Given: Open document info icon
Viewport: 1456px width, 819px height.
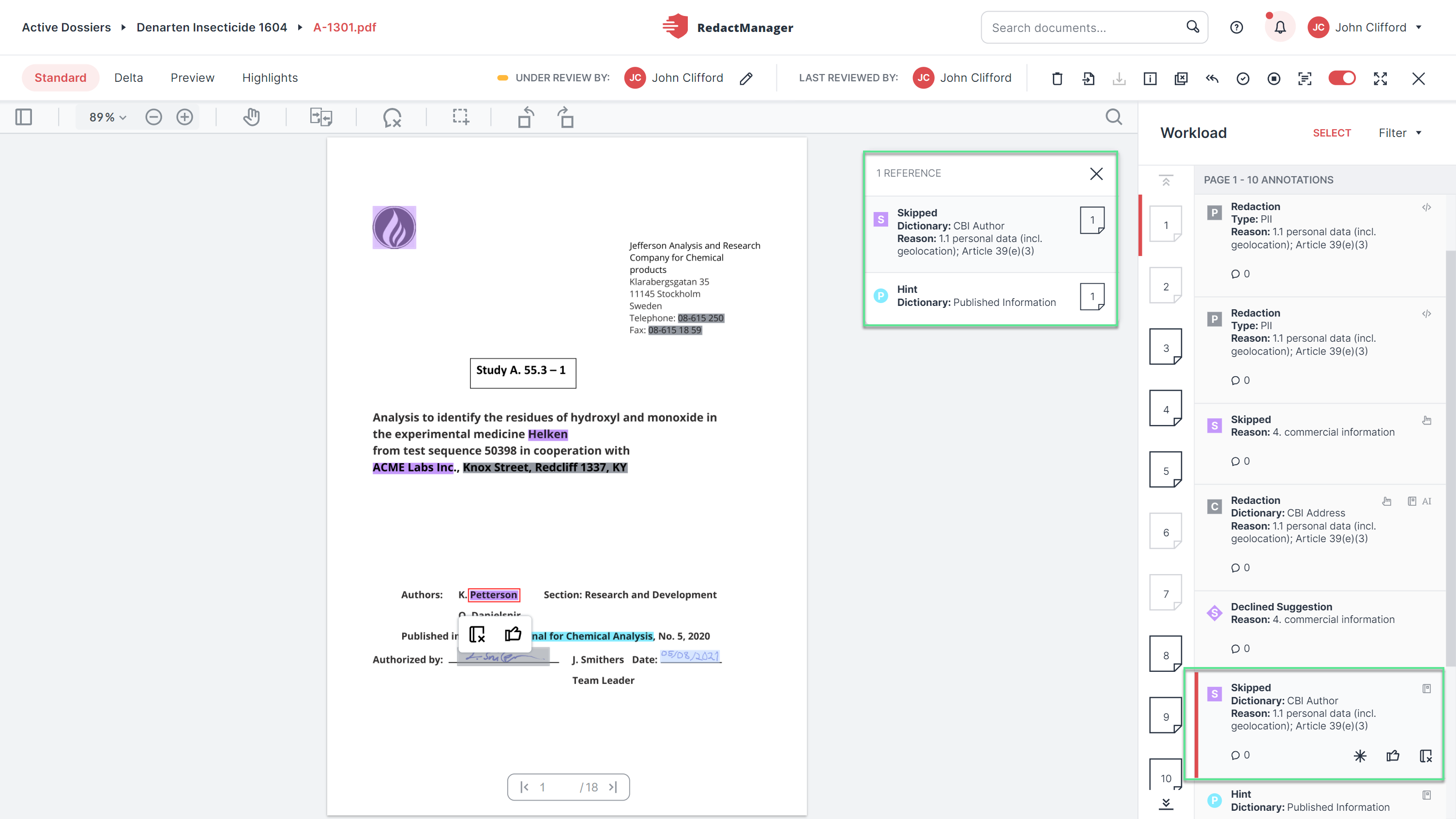Looking at the screenshot, I should 1150,78.
